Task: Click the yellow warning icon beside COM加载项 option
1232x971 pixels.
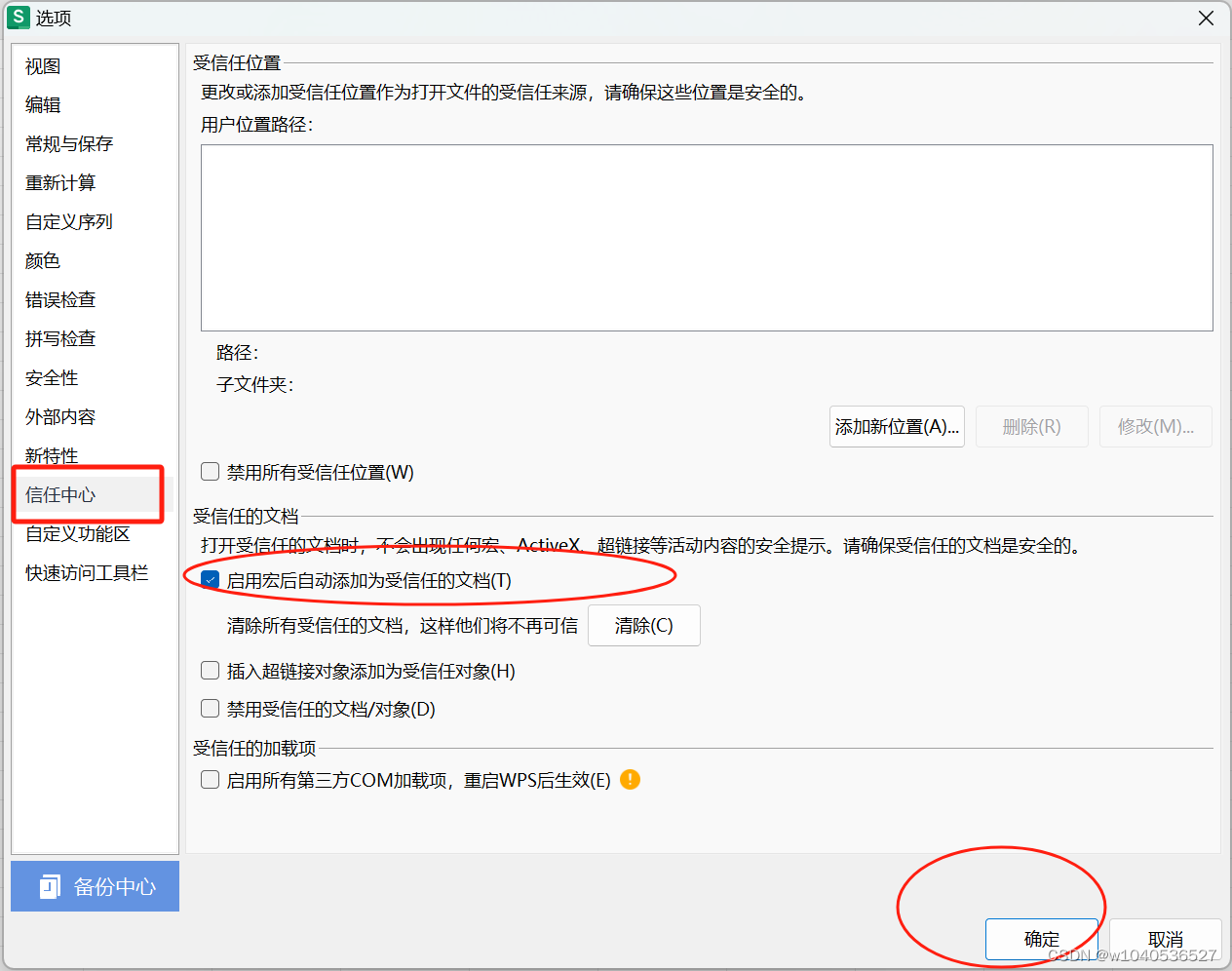Action: click(629, 779)
